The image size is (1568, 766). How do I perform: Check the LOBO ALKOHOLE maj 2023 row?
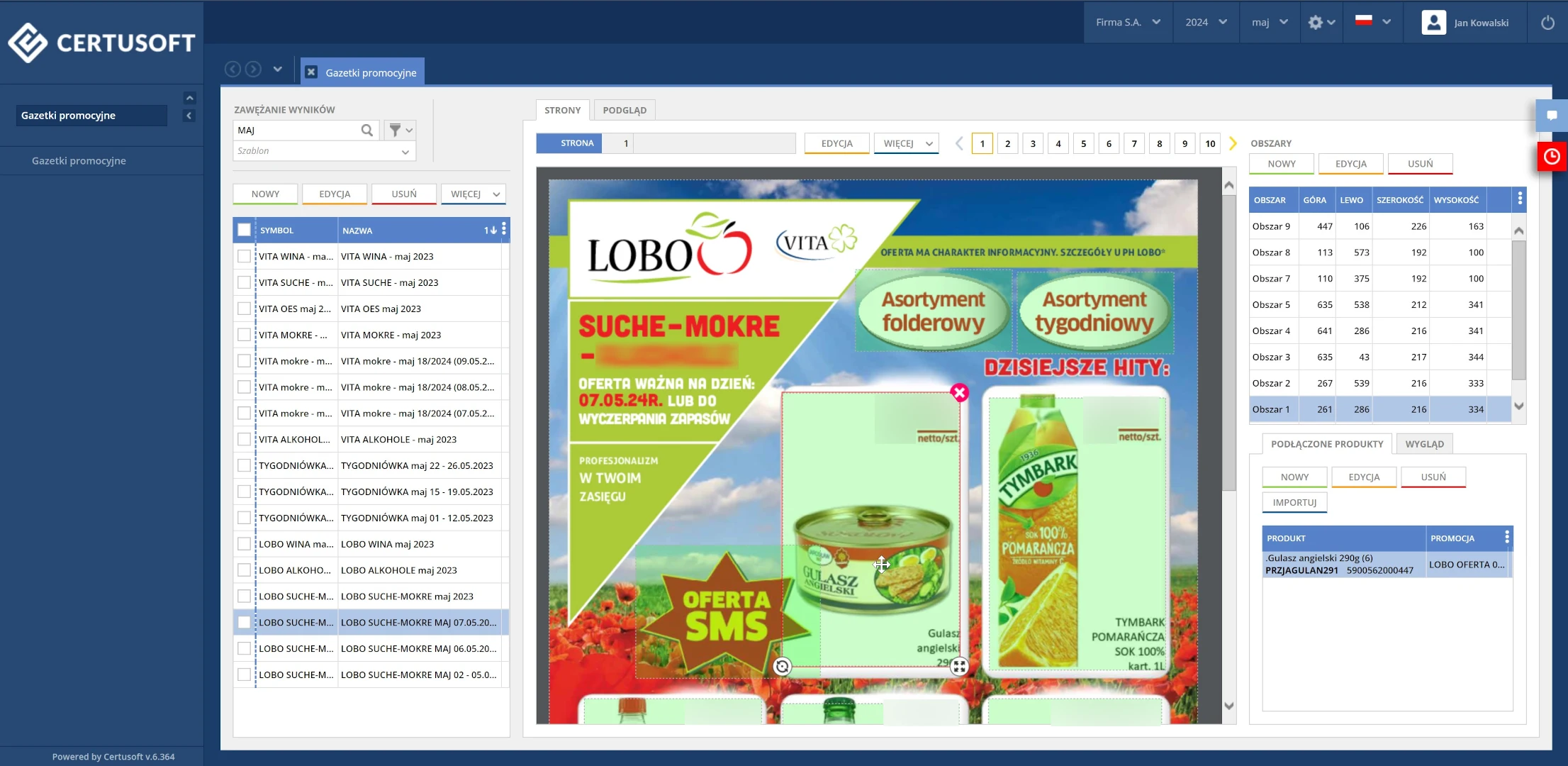(244, 570)
